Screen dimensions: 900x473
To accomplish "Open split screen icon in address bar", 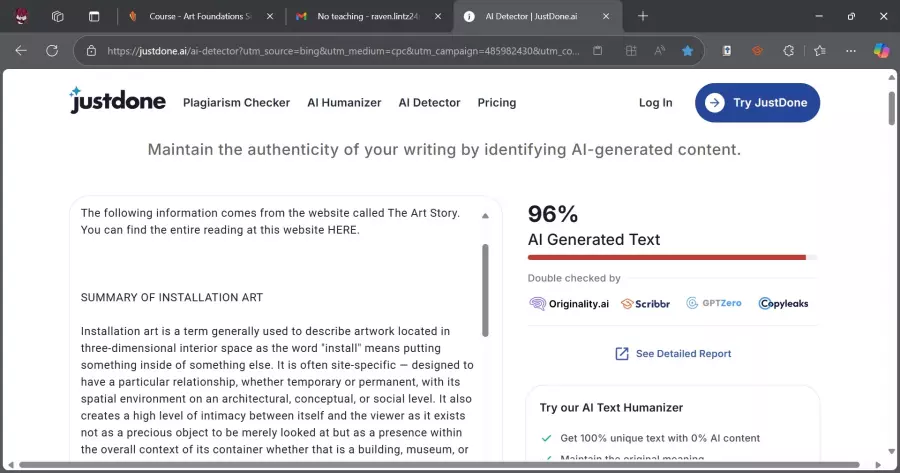I will coord(631,51).
